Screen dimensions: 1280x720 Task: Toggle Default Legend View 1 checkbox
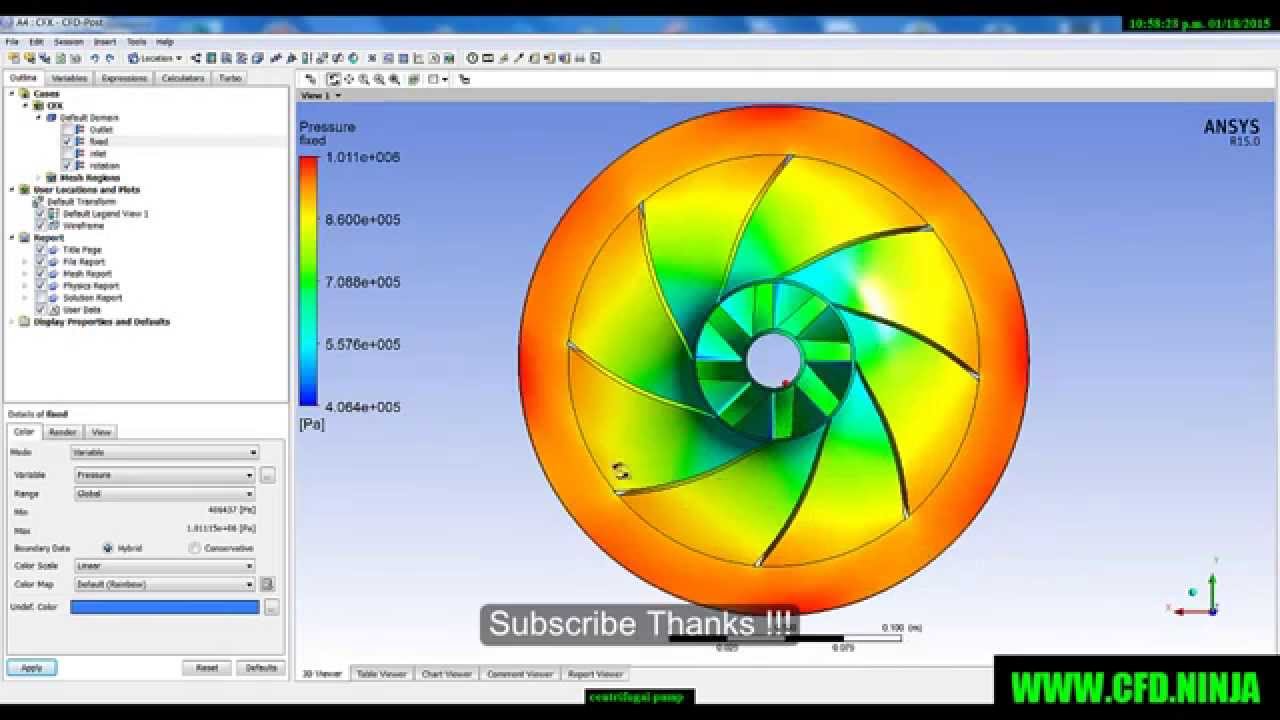[40, 214]
